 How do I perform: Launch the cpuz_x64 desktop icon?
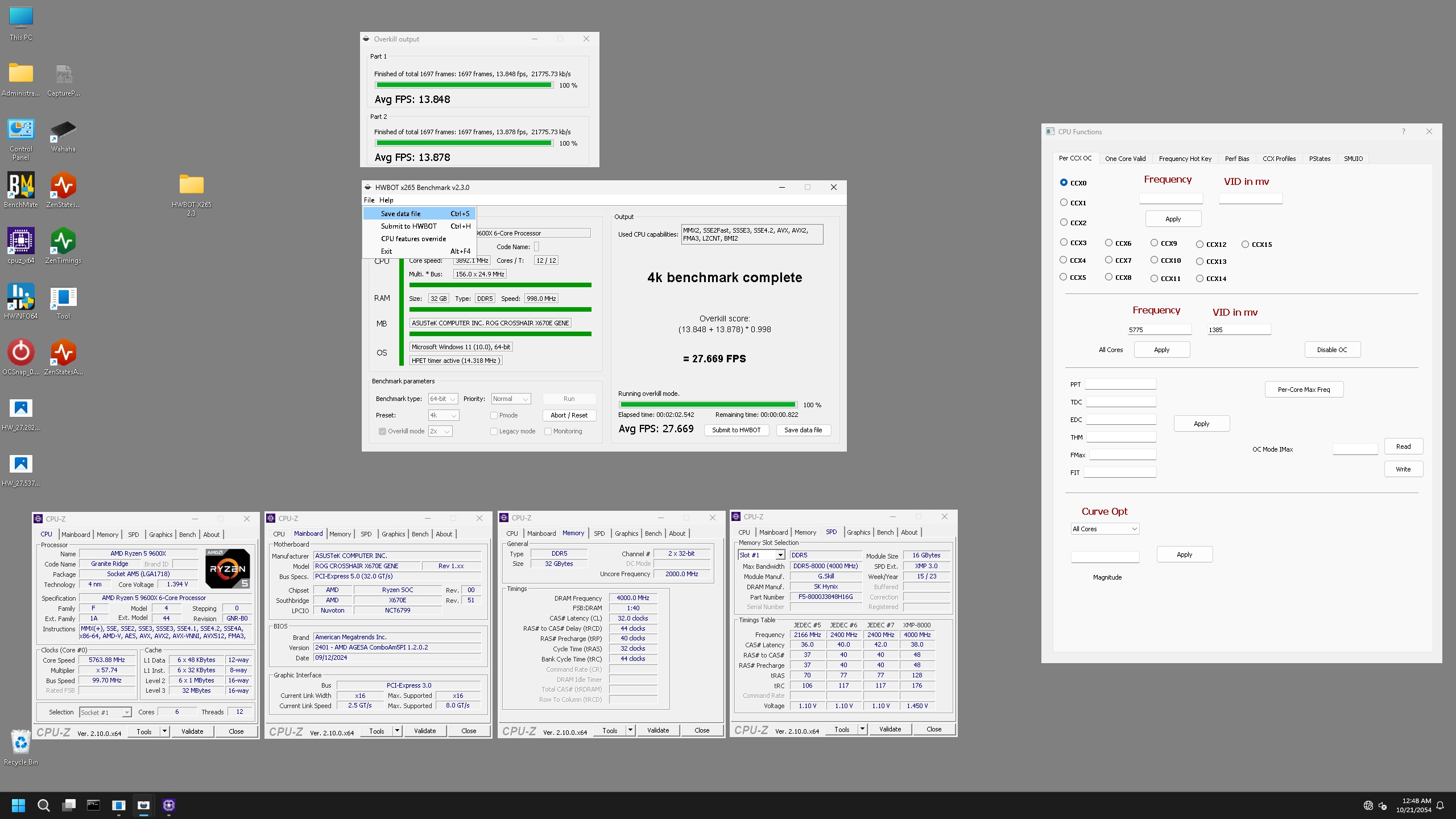[x=21, y=246]
